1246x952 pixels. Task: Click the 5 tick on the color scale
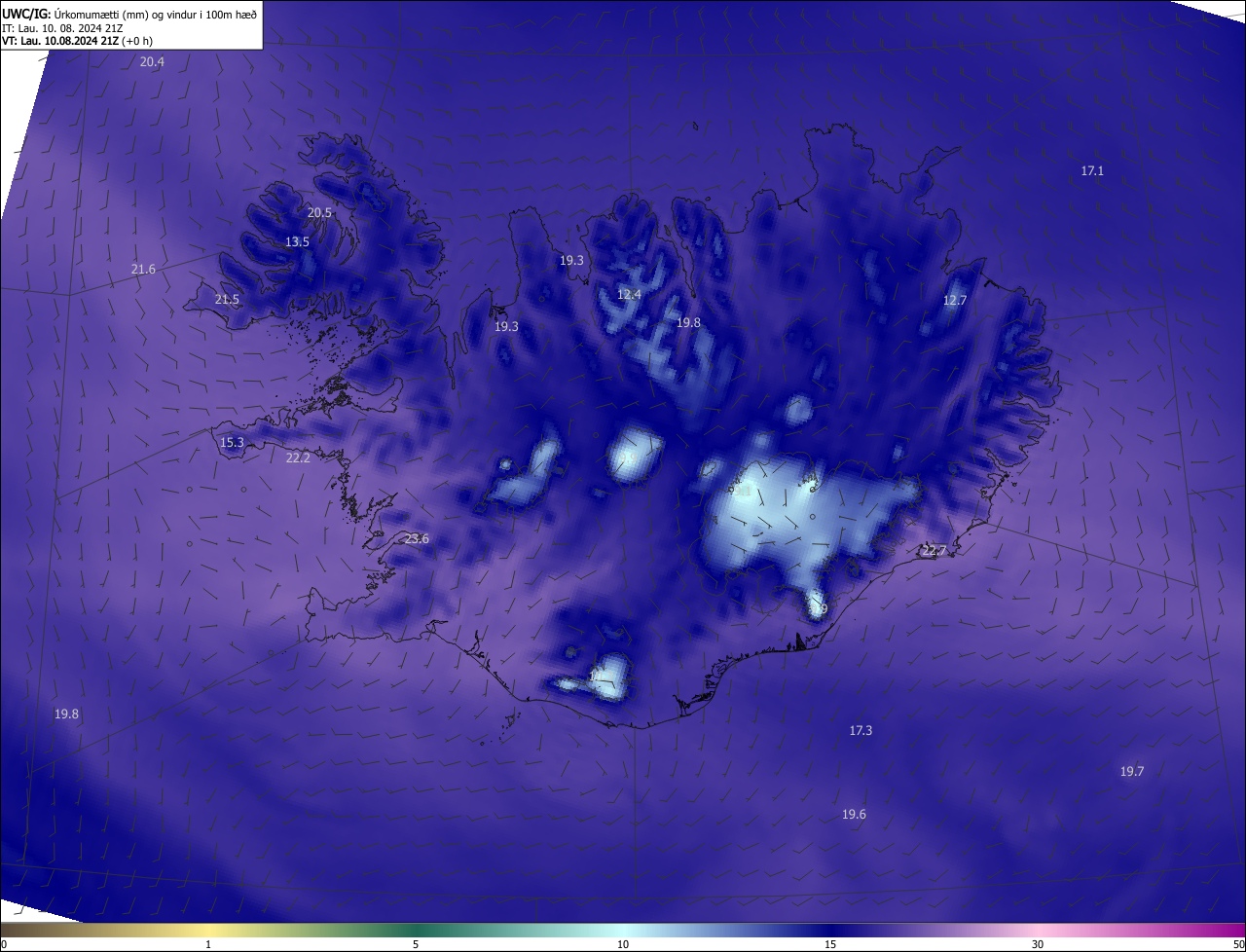(416, 944)
